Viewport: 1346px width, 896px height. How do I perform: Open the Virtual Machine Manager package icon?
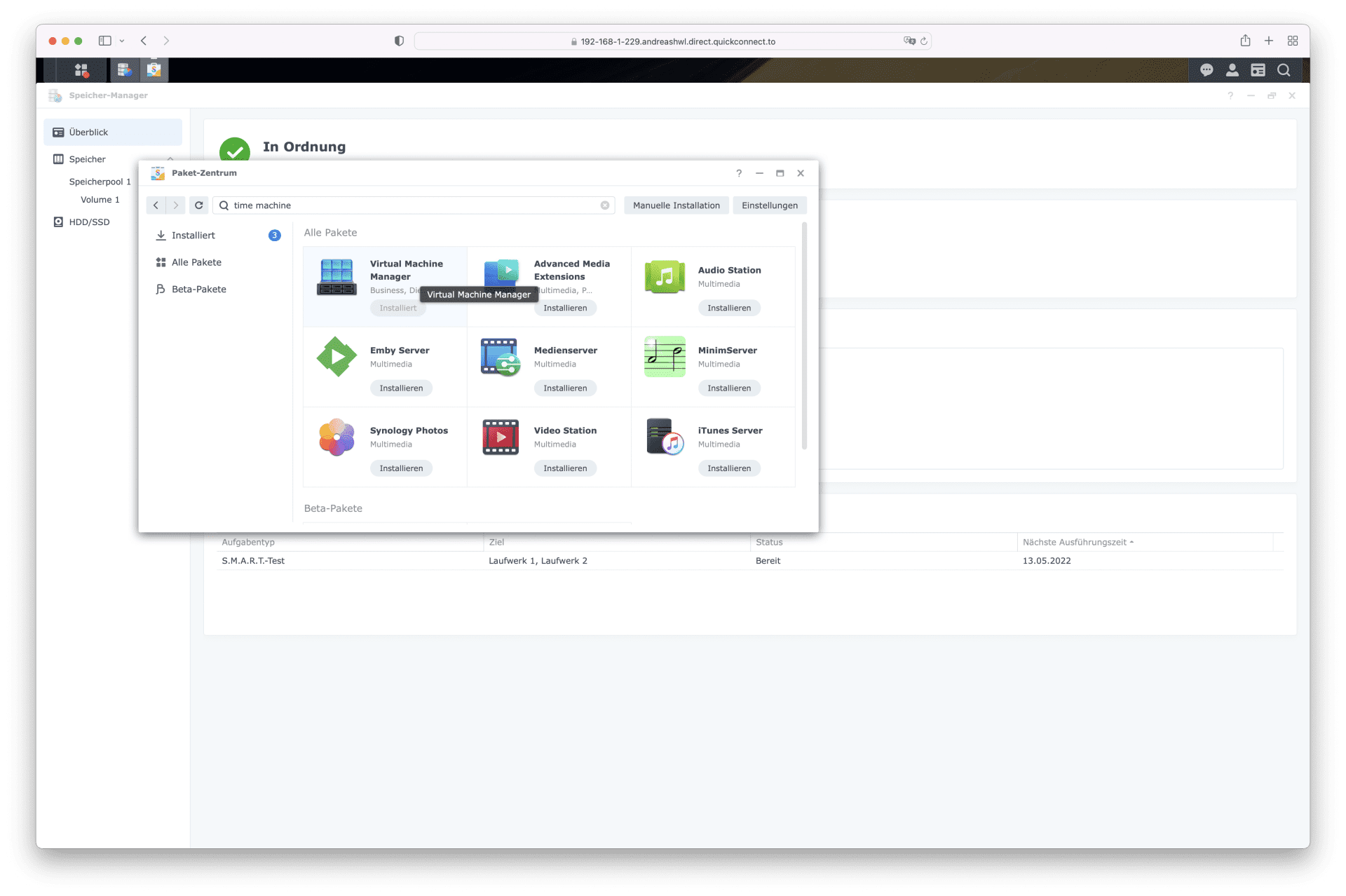coord(336,277)
